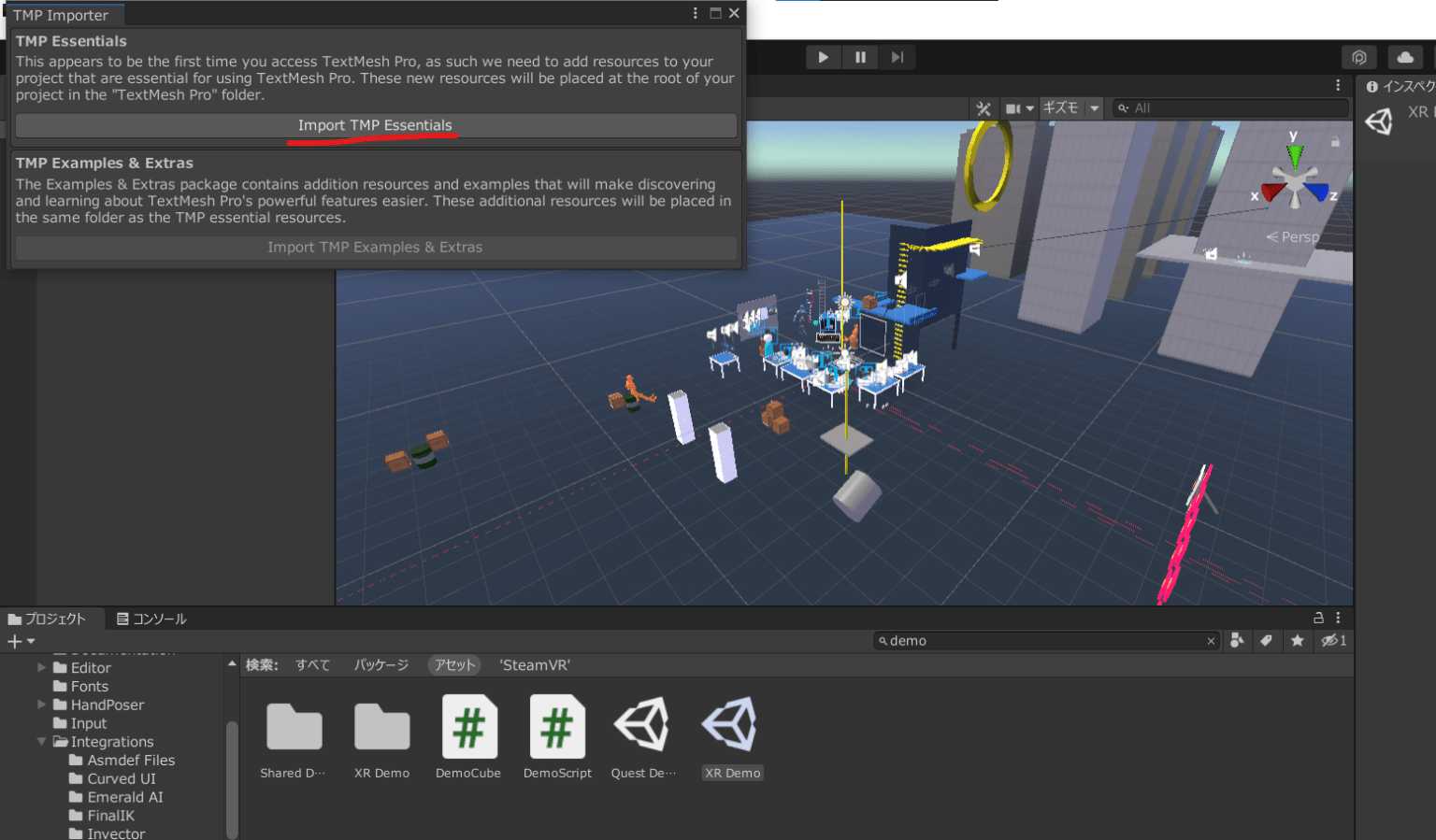Expand the Editor folder in Project tree

[40, 667]
